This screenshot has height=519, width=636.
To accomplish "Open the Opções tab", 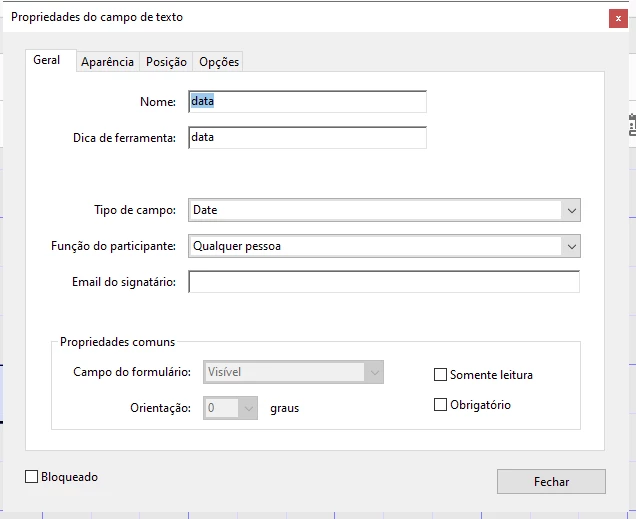I will pyautogui.click(x=218, y=62).
